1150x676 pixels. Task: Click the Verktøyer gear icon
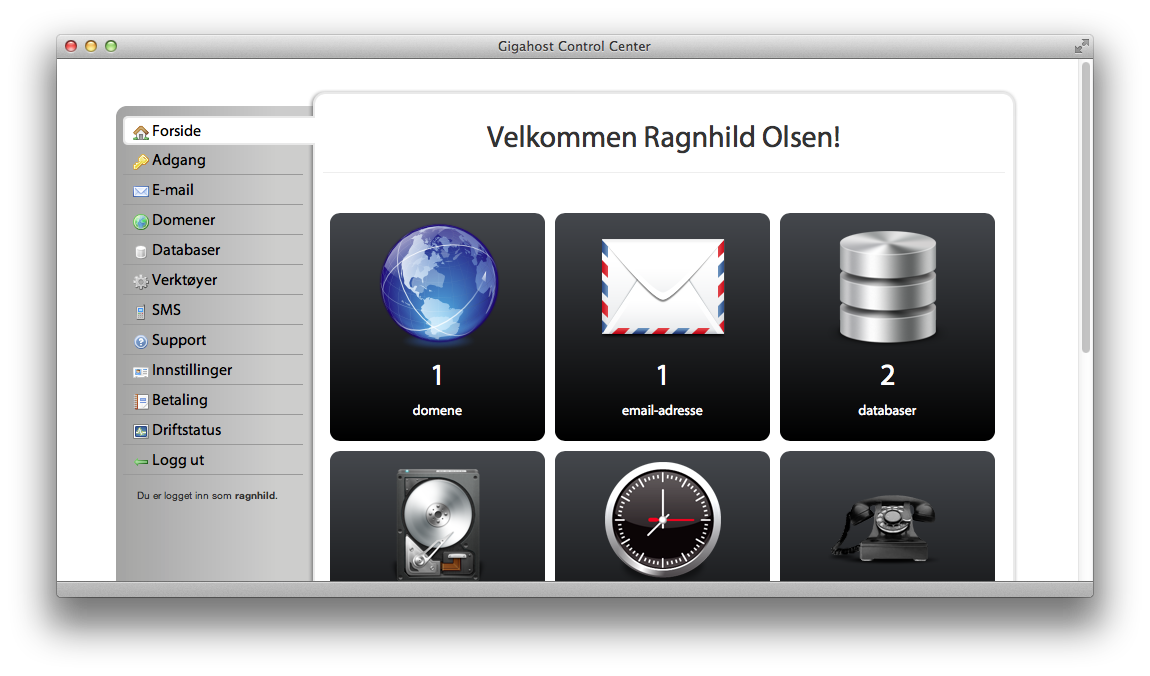pos(141,282)
